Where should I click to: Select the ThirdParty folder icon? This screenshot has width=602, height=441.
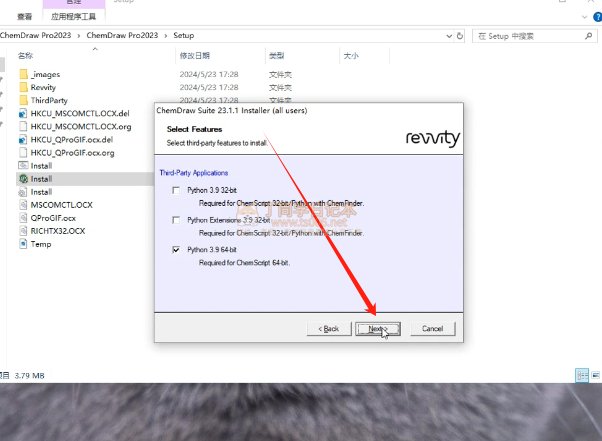[23, 100]
